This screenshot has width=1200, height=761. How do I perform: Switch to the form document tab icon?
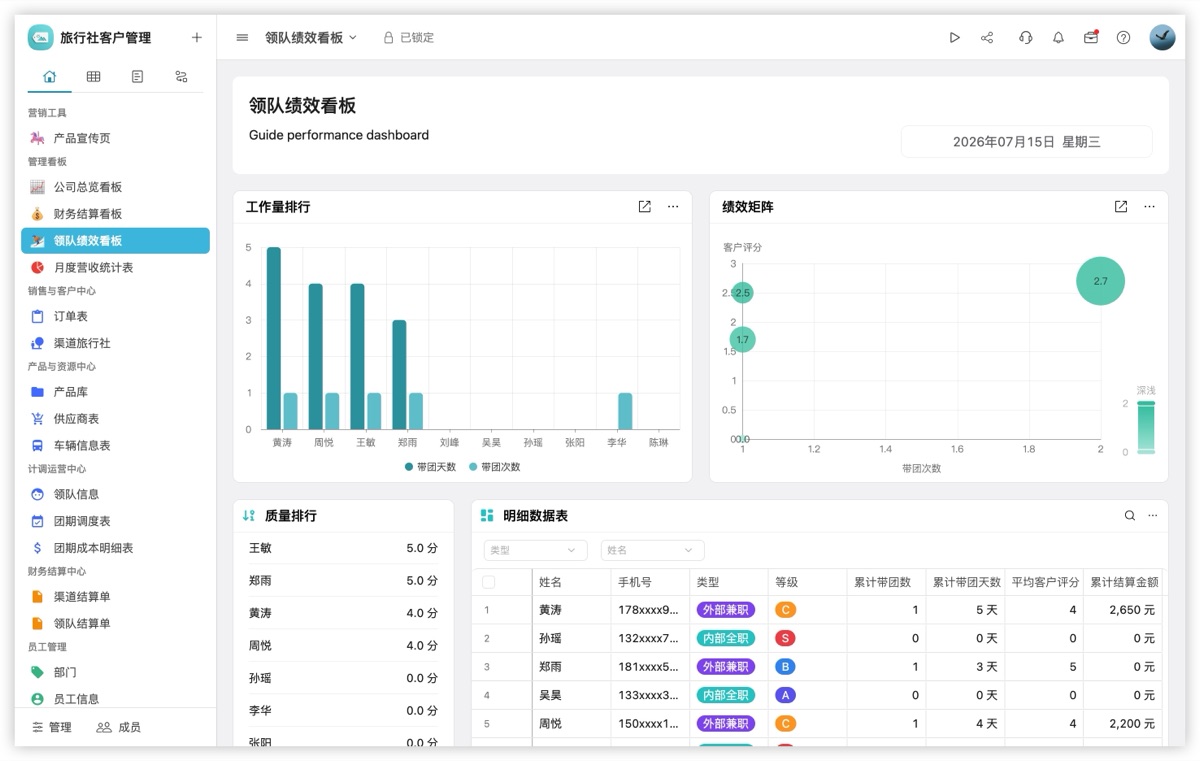(x=137, y=76)
